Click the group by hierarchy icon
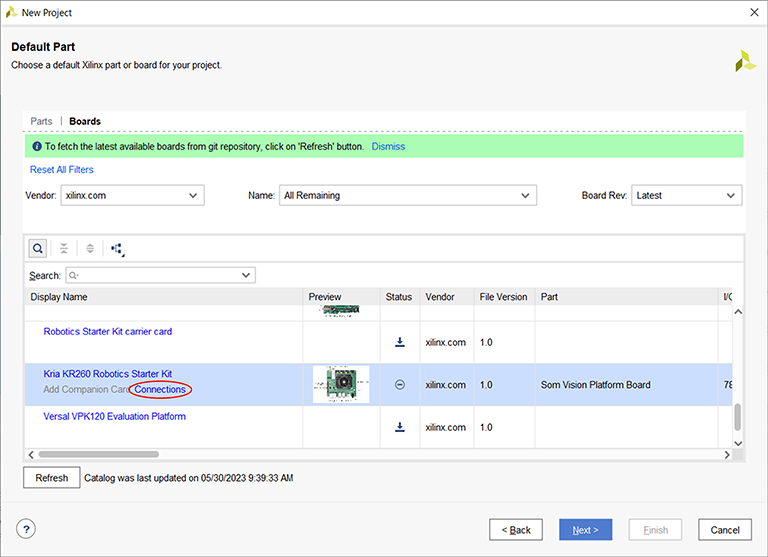Image resolution: width=768 pixels, height=557 pixels. (x=117, y=249)
